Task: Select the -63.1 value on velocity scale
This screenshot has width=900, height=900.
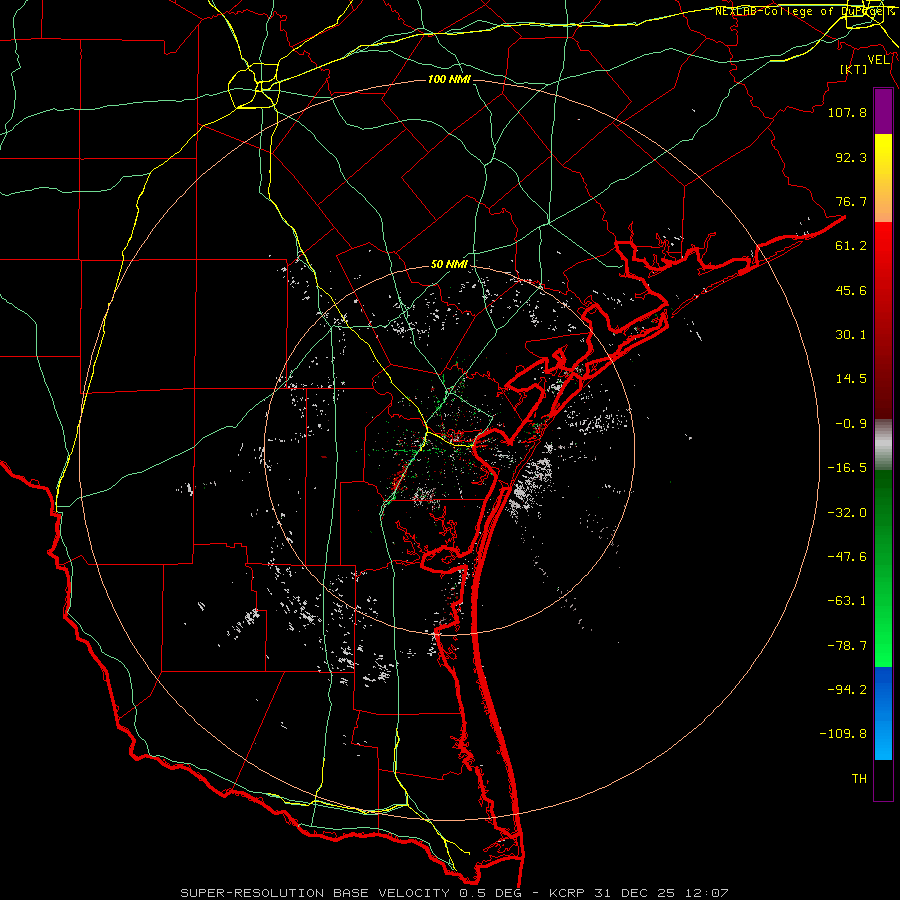Action: [x=847, y=601]
